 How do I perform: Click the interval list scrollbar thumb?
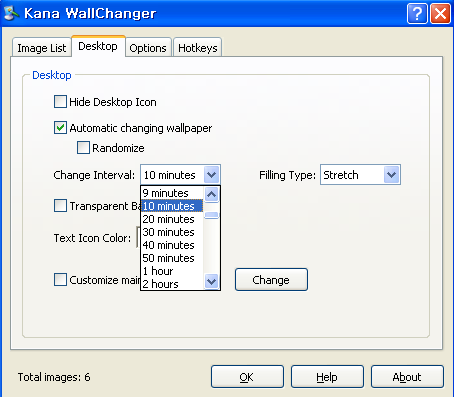[x=212, y=215]
